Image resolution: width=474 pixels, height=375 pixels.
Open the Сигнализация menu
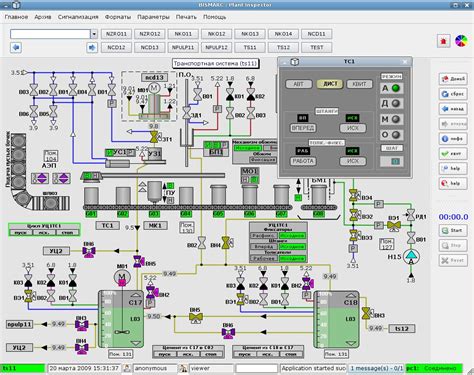point(78,17)
